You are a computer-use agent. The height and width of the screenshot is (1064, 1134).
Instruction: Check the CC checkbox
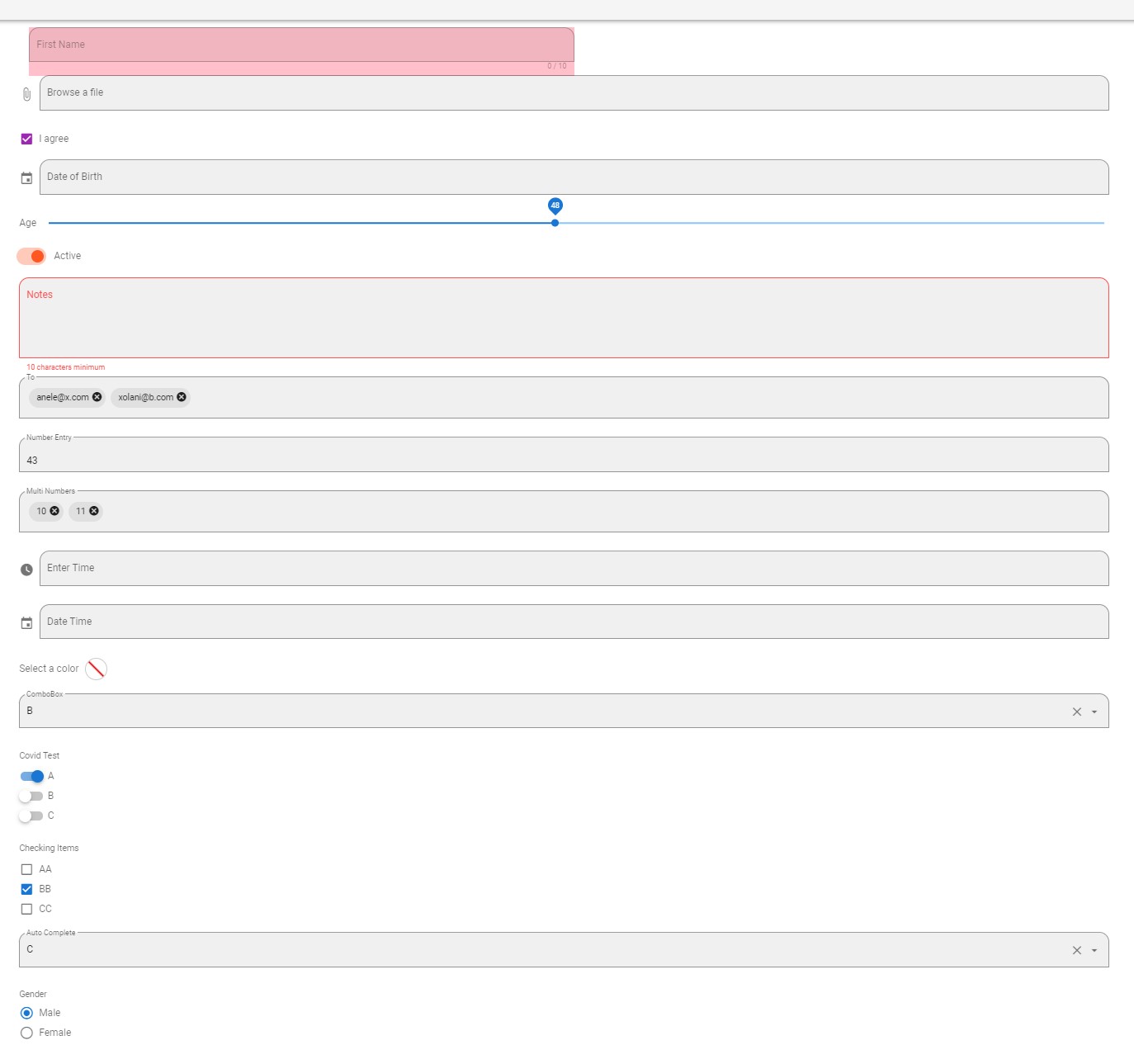(26, 909)
